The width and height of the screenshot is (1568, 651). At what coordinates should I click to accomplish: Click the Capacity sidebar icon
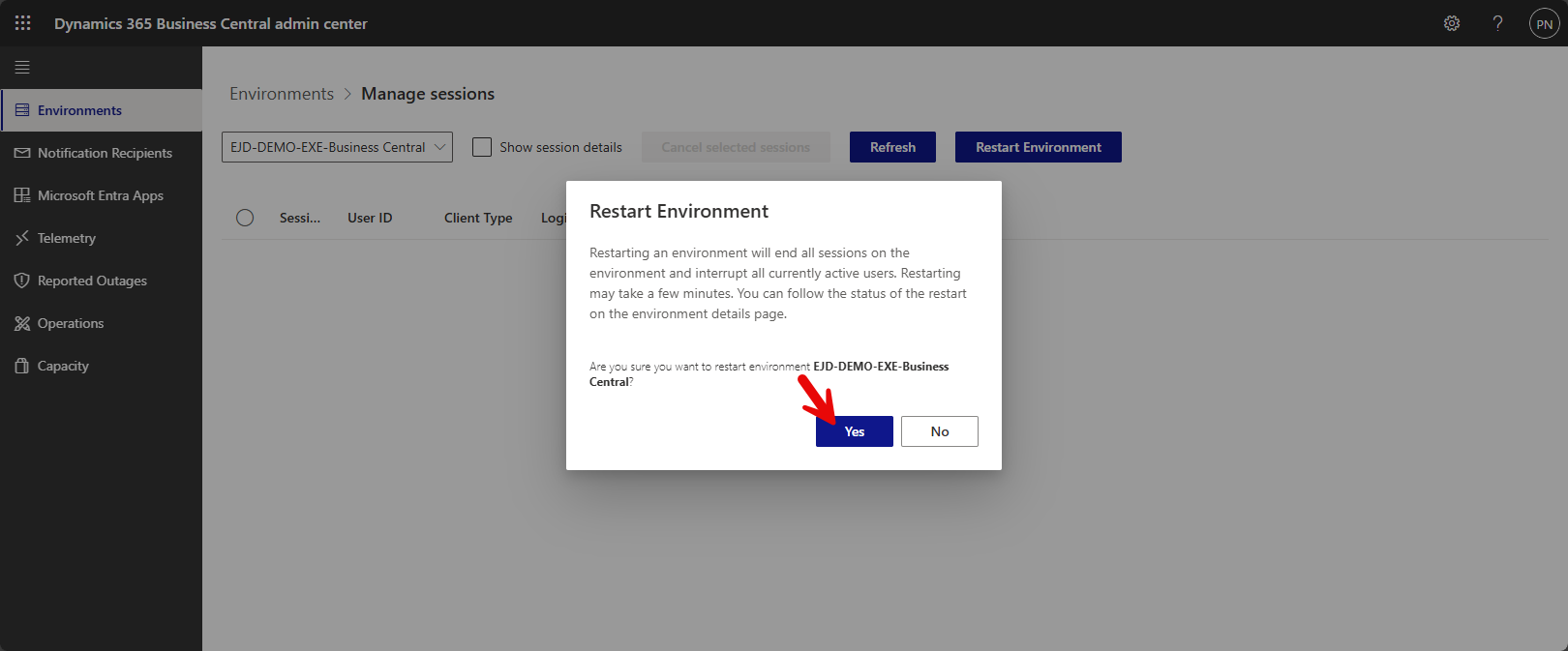pyautogui.click(x=22, y=366)
